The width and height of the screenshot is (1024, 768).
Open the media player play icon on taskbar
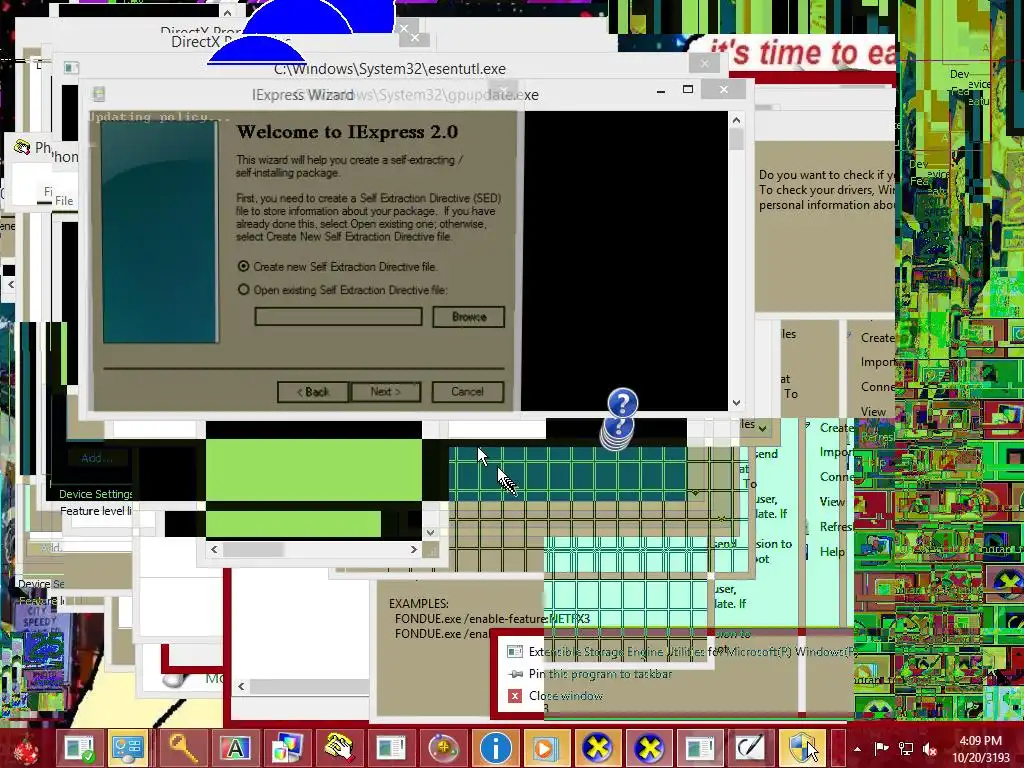(546, 748)
